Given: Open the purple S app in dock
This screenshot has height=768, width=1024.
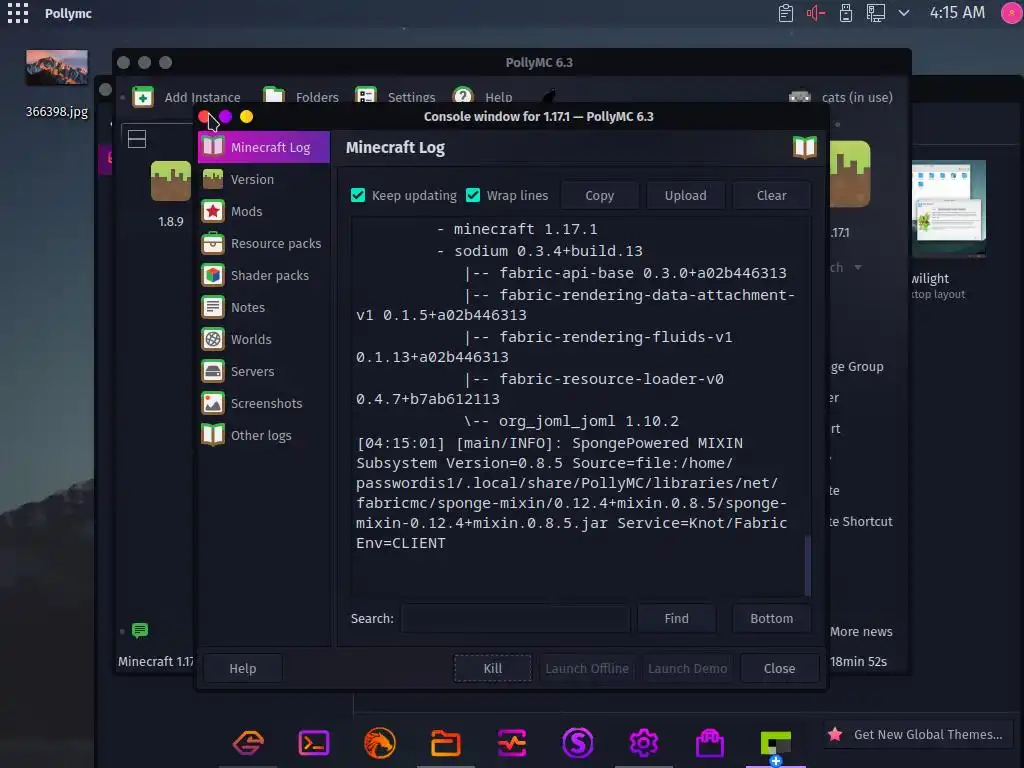Looking at the screenshot, I should tap(578, 743).
